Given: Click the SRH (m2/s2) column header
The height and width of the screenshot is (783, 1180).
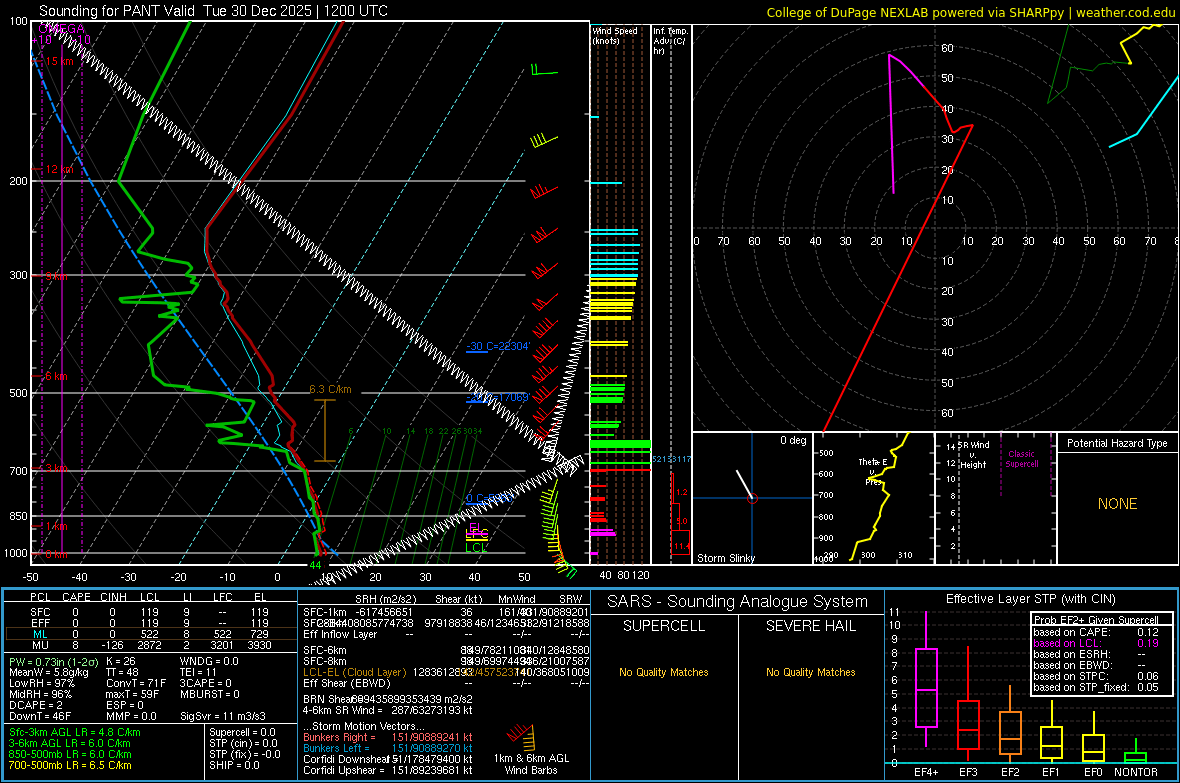Looking at the screenshot, I should pos(386,599).
